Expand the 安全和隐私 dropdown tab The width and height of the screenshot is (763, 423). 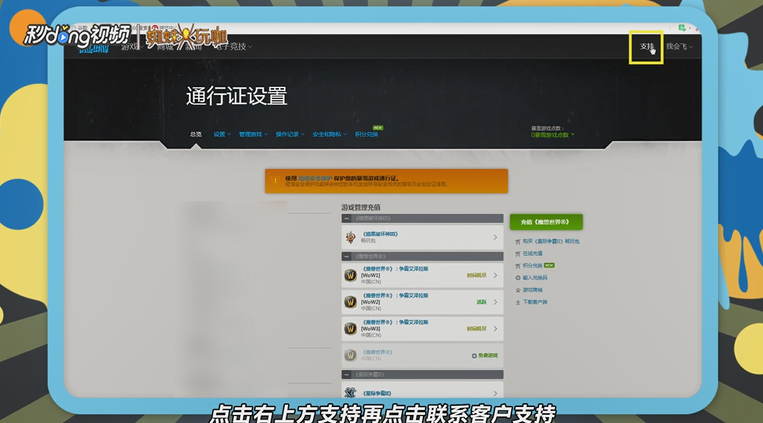pyautogui.click(x=329, y=134)
